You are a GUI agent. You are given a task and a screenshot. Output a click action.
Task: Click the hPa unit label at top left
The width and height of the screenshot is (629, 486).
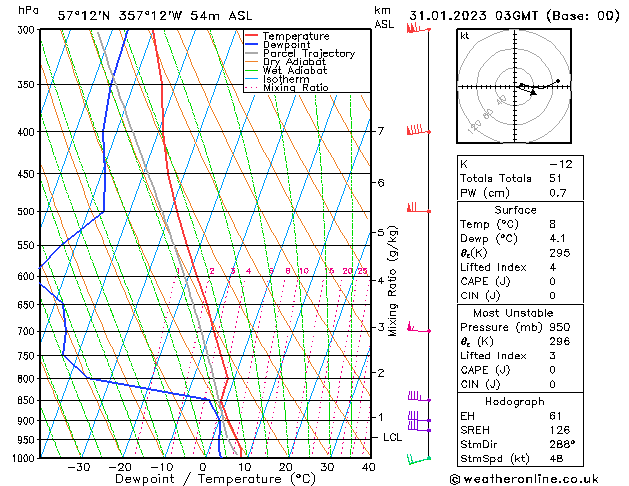[28, 10]
